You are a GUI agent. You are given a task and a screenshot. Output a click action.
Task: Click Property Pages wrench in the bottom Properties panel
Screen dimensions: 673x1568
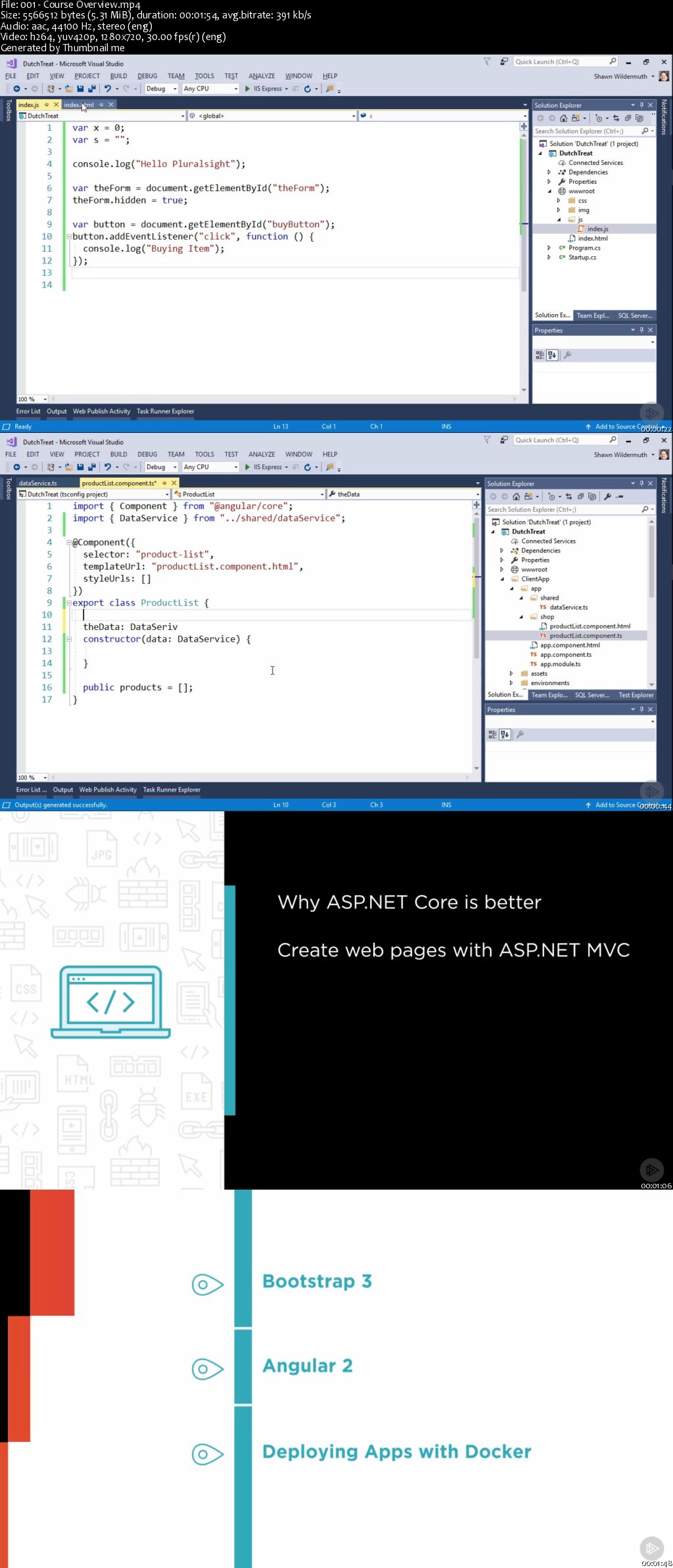click(520, 734)
